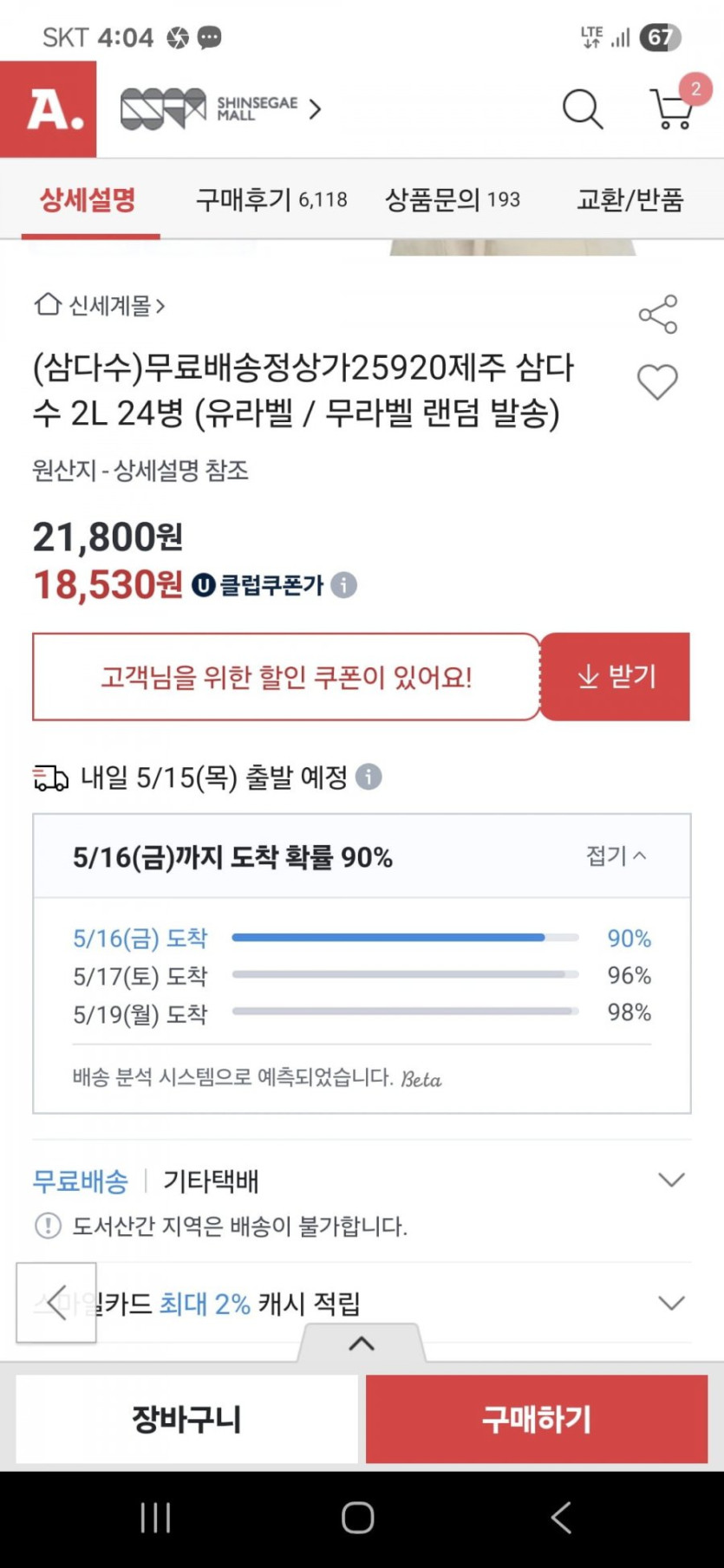Tap the info icon beside 클럽쿠폰가
Screen dimensions: 724x1568
click(x=344, y=585)
